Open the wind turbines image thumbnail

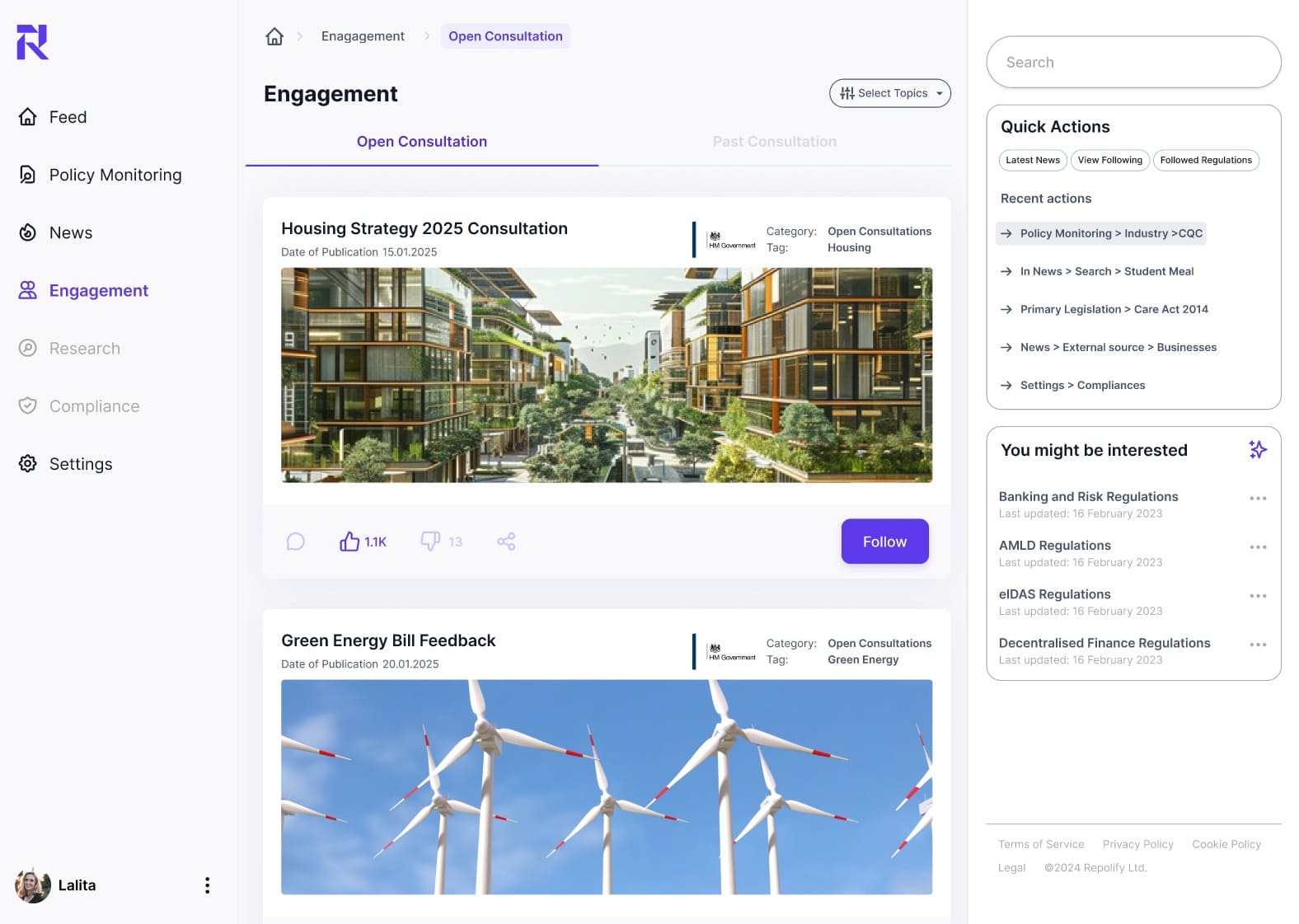pyautogui.click(x=607, y=786)
